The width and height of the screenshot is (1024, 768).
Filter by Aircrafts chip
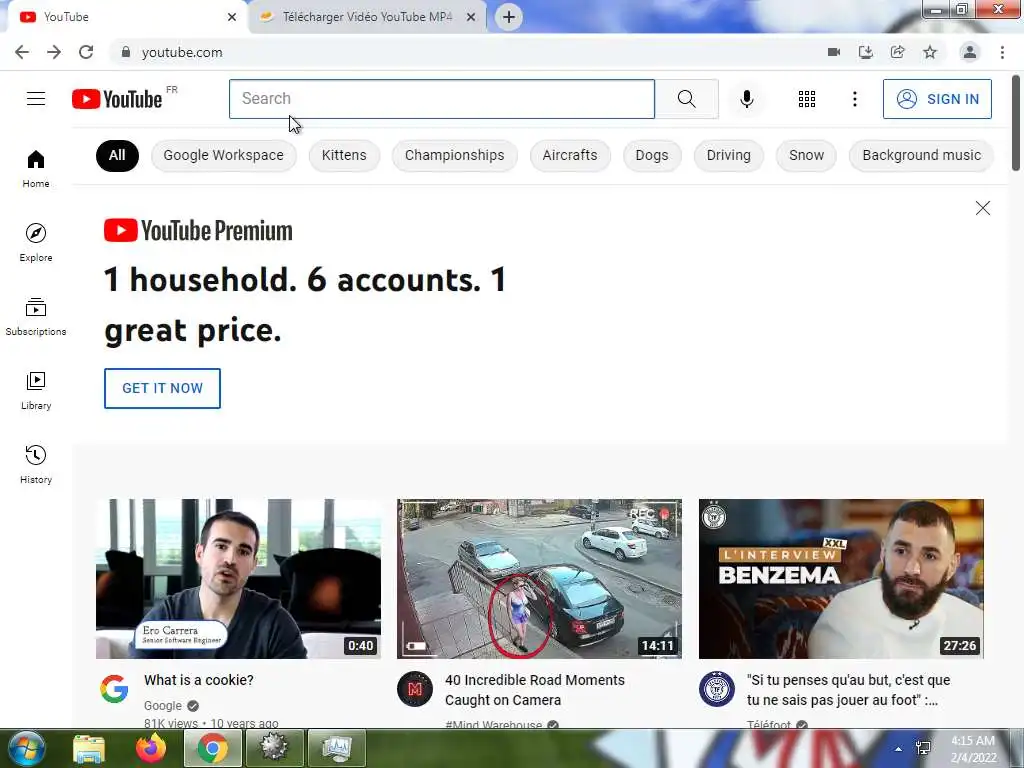[570, 155]
